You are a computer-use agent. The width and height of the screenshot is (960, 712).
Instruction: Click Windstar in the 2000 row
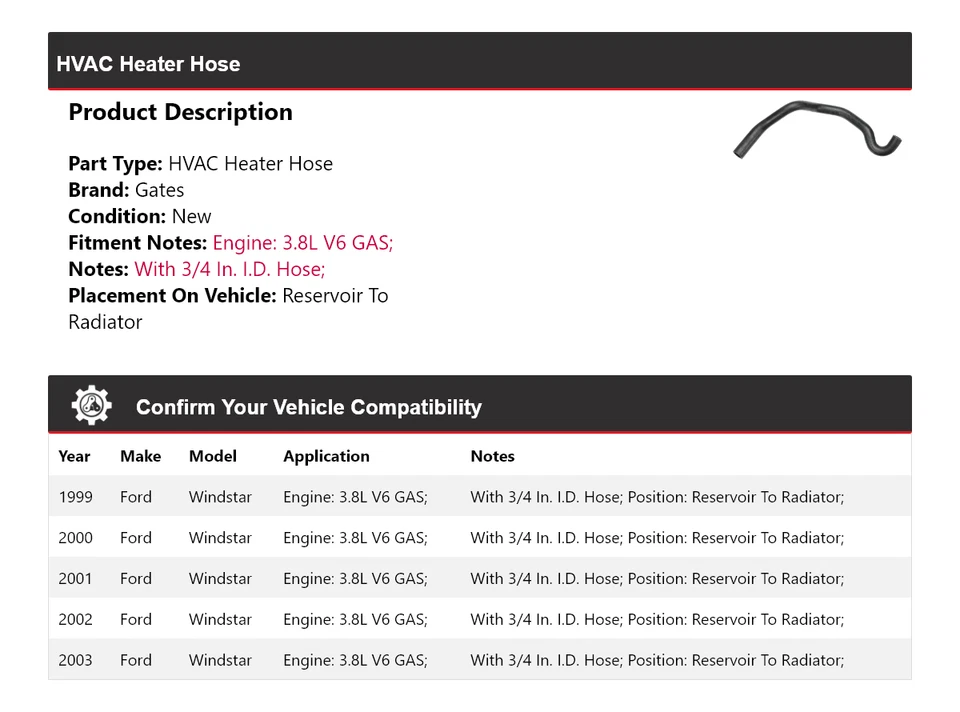click(220, 538)
